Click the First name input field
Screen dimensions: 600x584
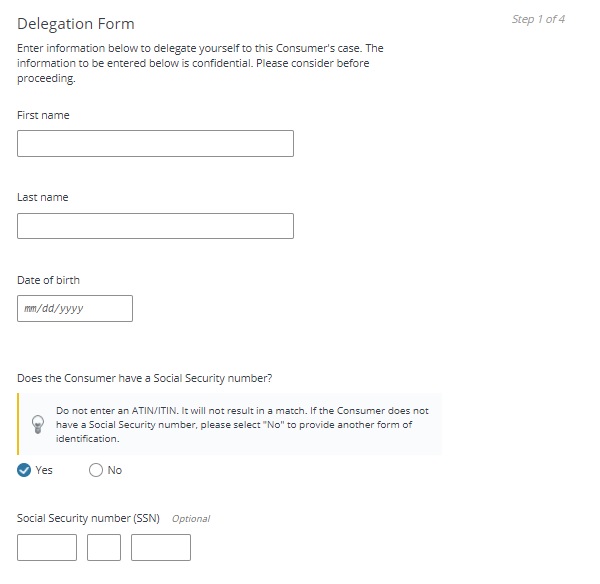[155, 144]
